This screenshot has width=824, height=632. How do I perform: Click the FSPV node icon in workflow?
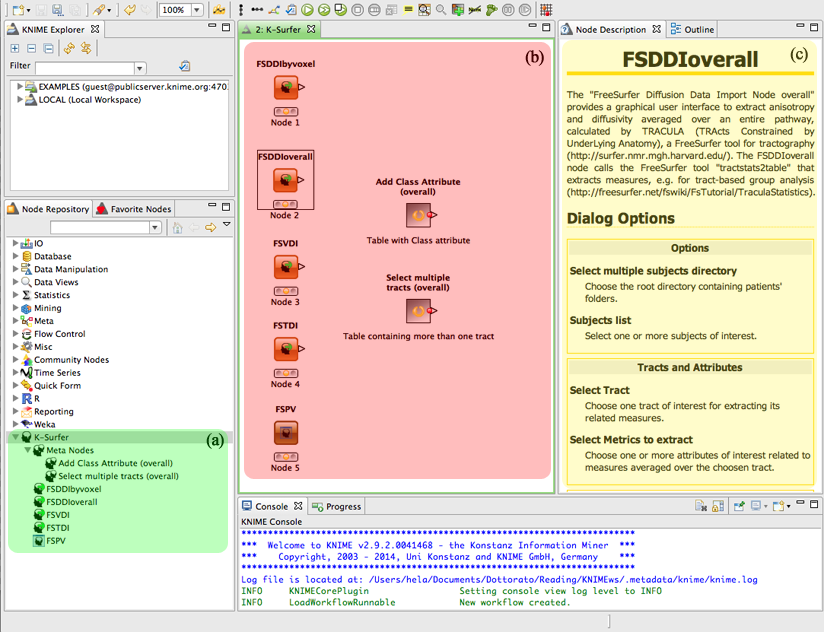tap(286, 433)
